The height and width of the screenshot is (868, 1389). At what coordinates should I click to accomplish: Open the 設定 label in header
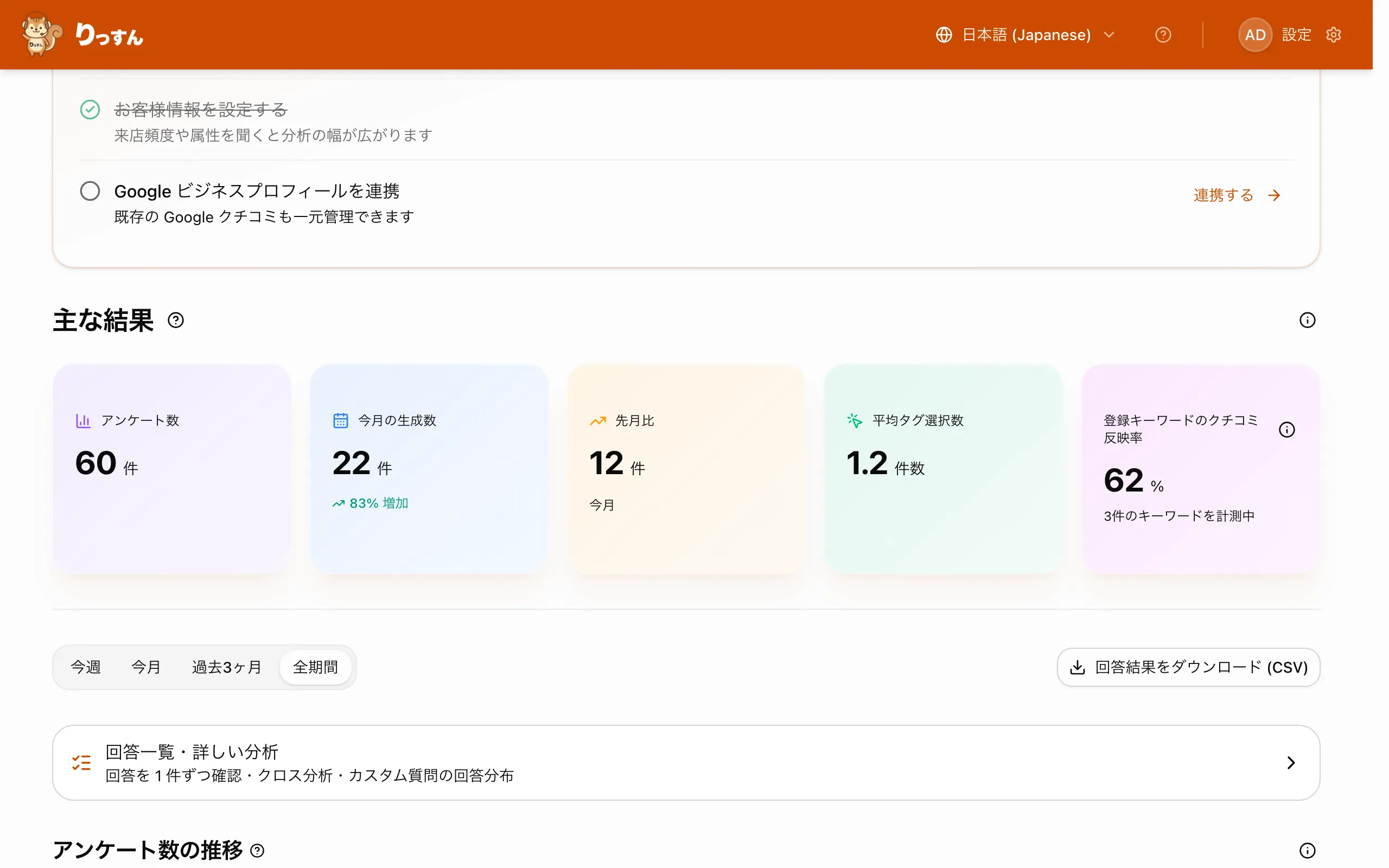[1296, 35]
